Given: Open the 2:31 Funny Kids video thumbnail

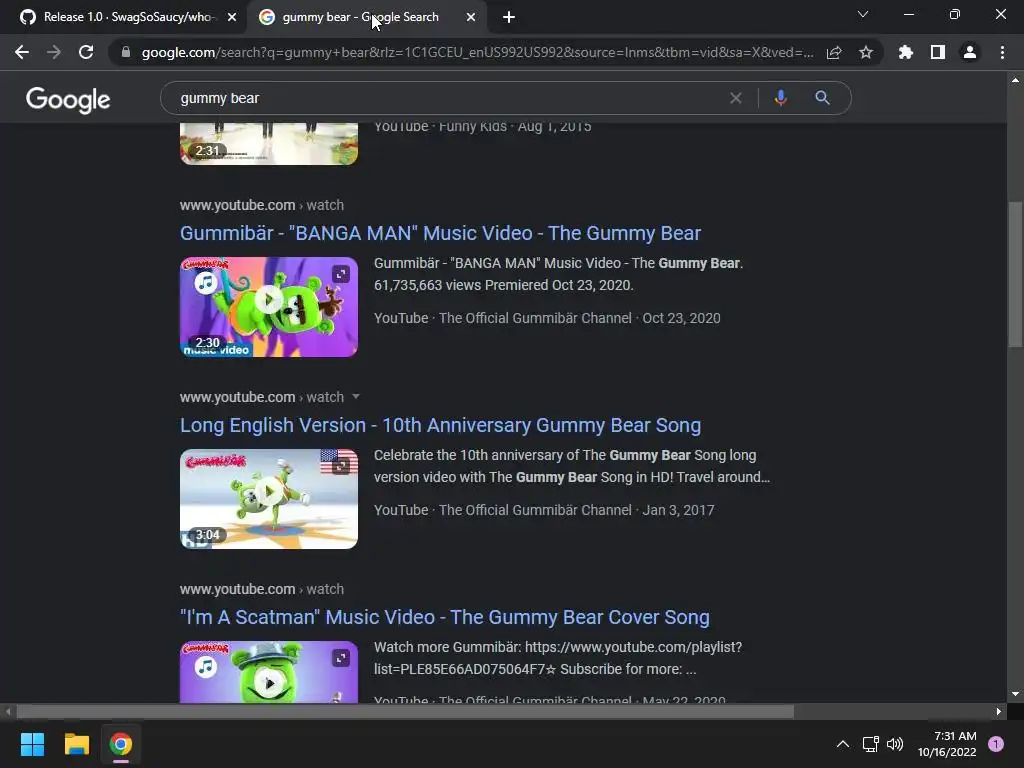Looking at the screenshot, I should (268, 143).
